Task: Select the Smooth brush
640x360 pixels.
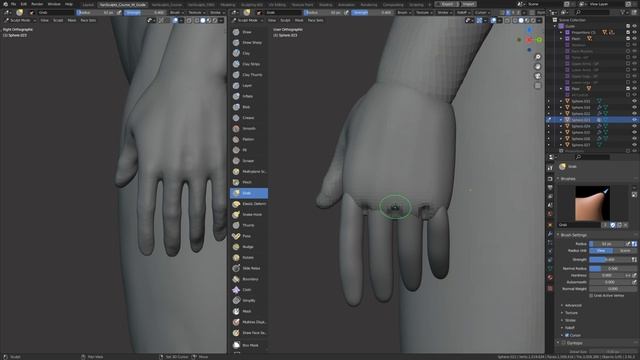Action: (x=249, y=129)
